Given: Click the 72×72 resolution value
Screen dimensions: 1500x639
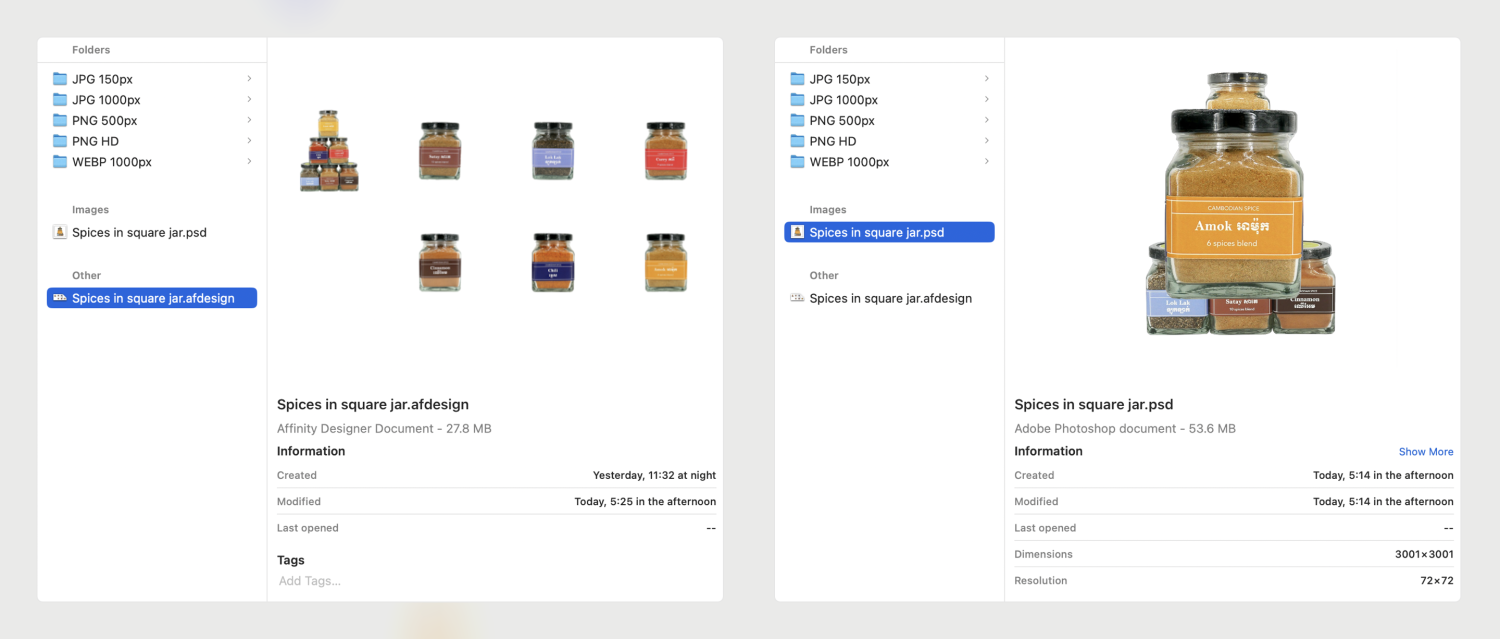Looking at the screenshot, I should pos(1437,581).
